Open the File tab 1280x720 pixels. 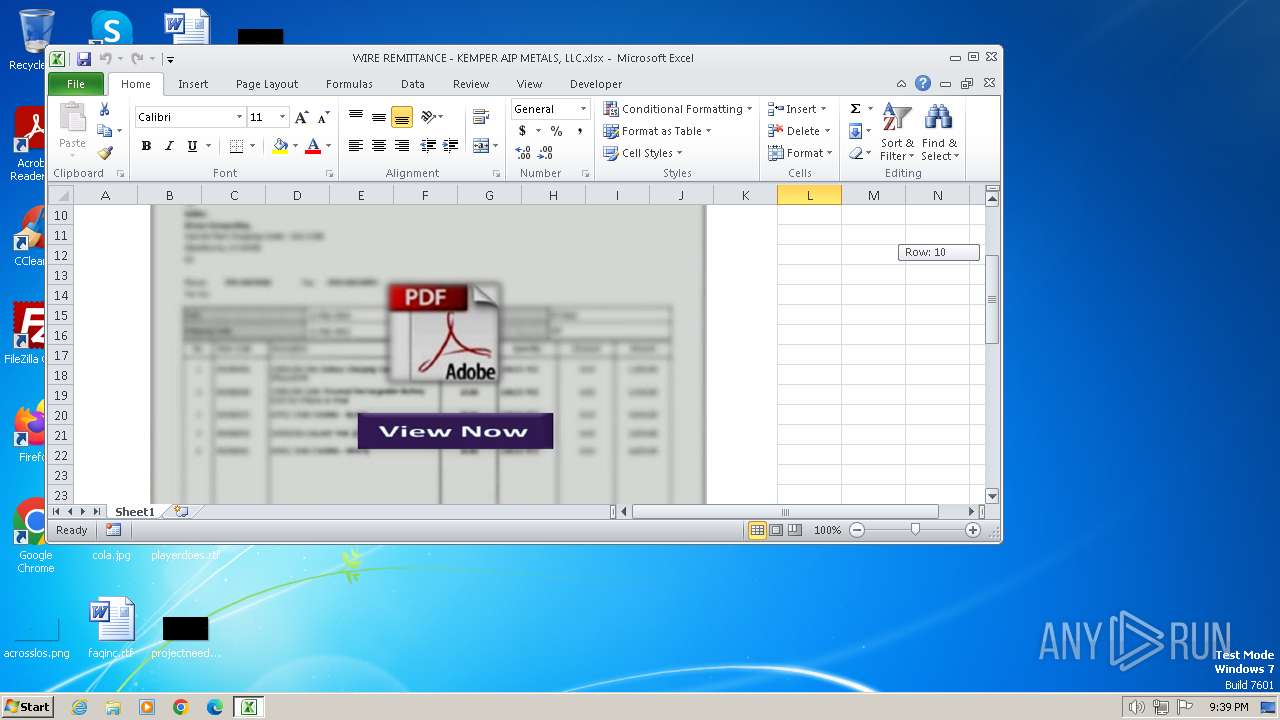[x=76, y=84]
